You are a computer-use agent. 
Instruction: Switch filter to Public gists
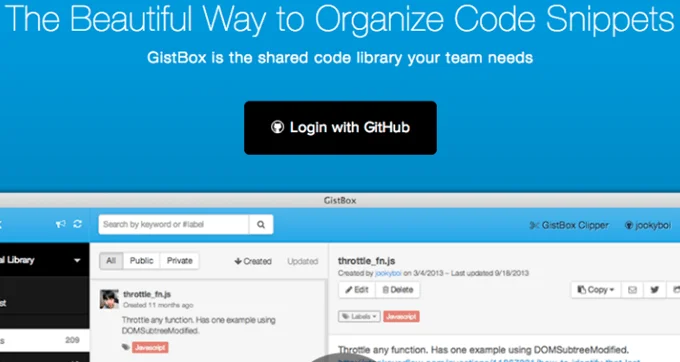pyautogui.click(x=141, y=261)
